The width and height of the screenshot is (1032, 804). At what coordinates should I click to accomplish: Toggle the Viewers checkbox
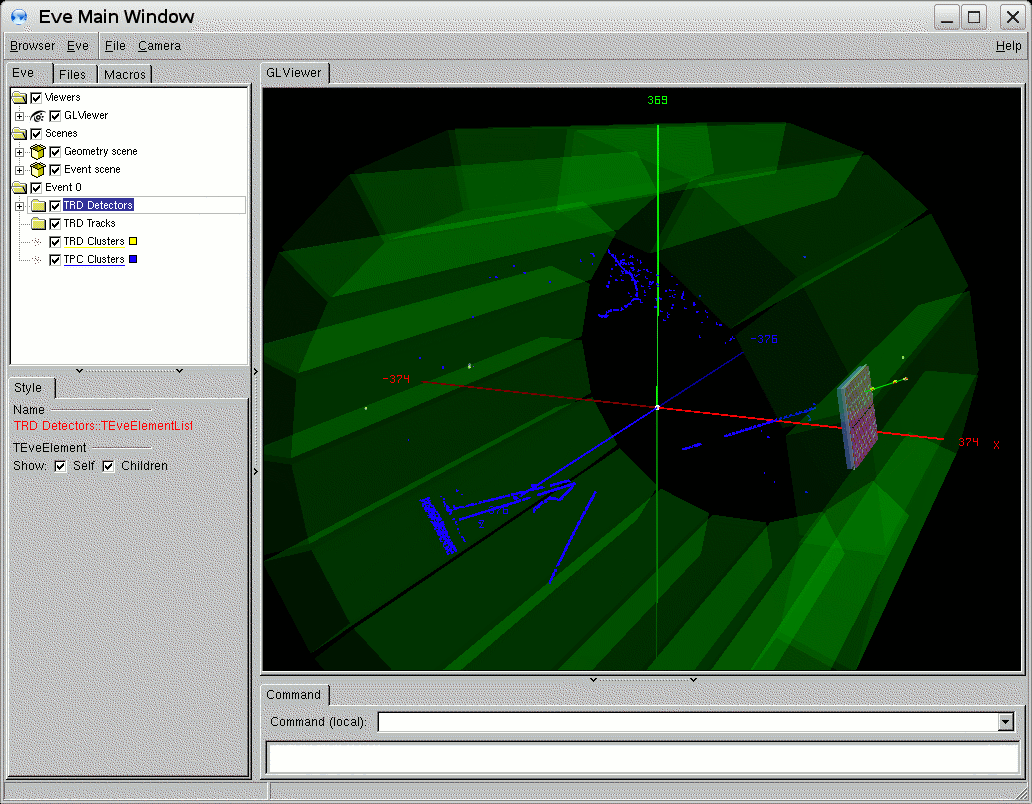pos(36,97)
